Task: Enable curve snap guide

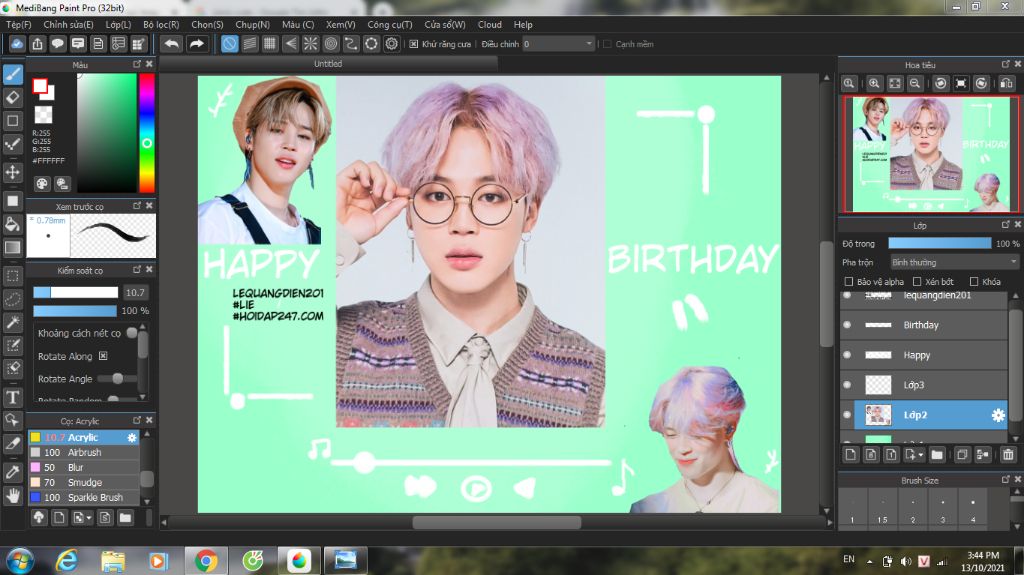Action: pos(351,44)
